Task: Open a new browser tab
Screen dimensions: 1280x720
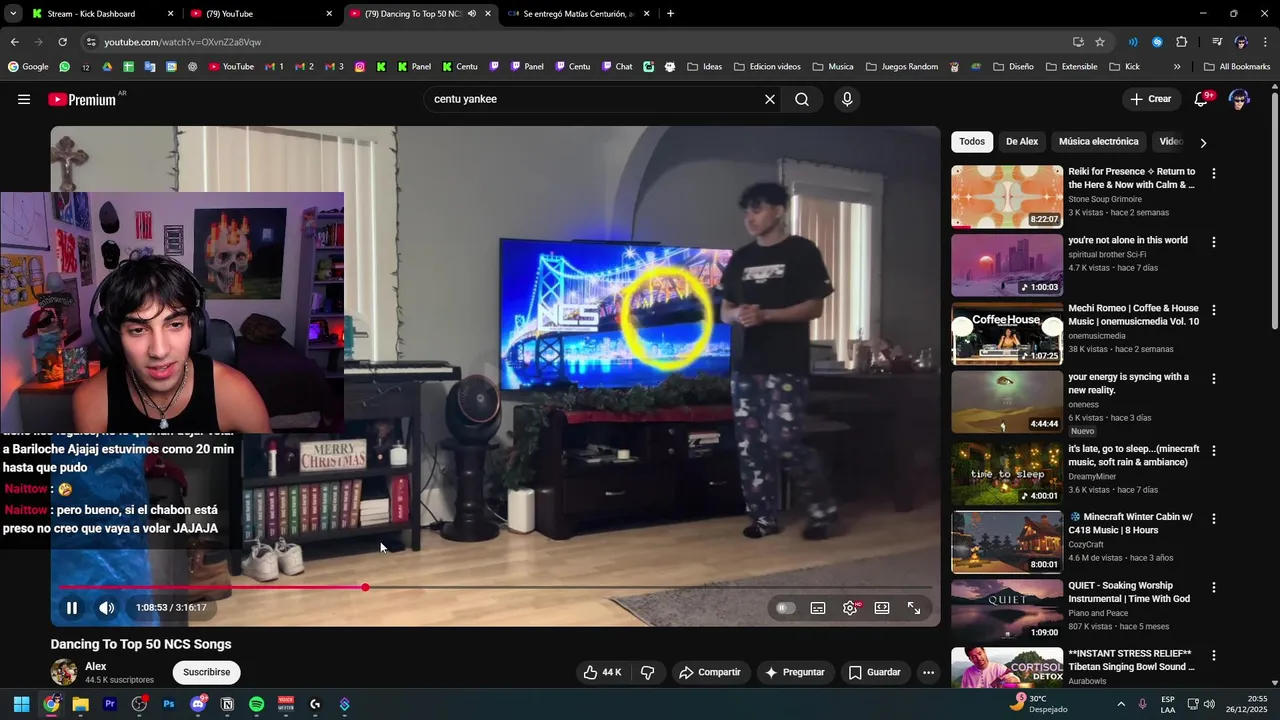Action: [670, 14]
